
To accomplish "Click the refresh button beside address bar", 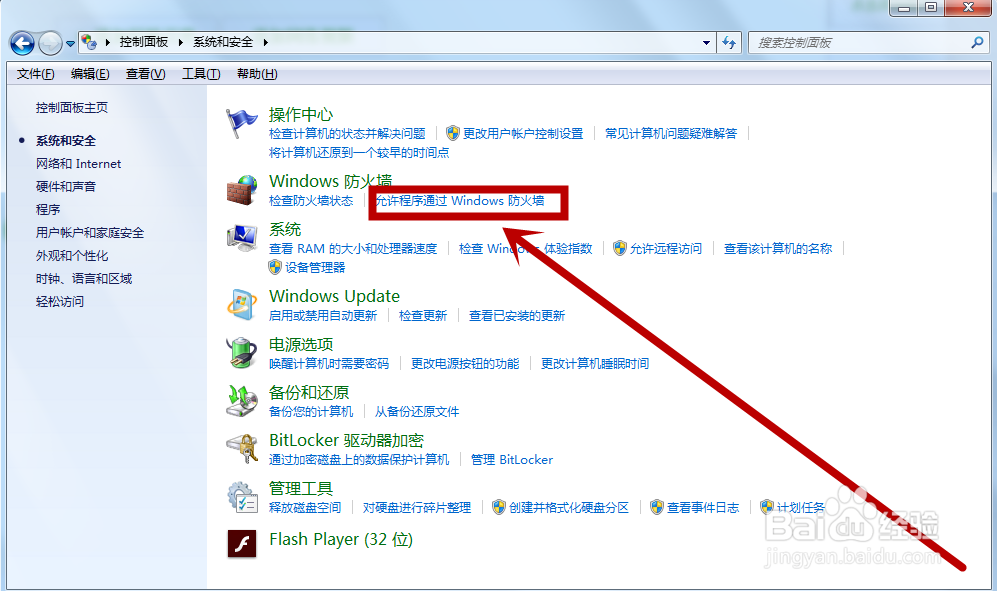I will coord(729,43).
